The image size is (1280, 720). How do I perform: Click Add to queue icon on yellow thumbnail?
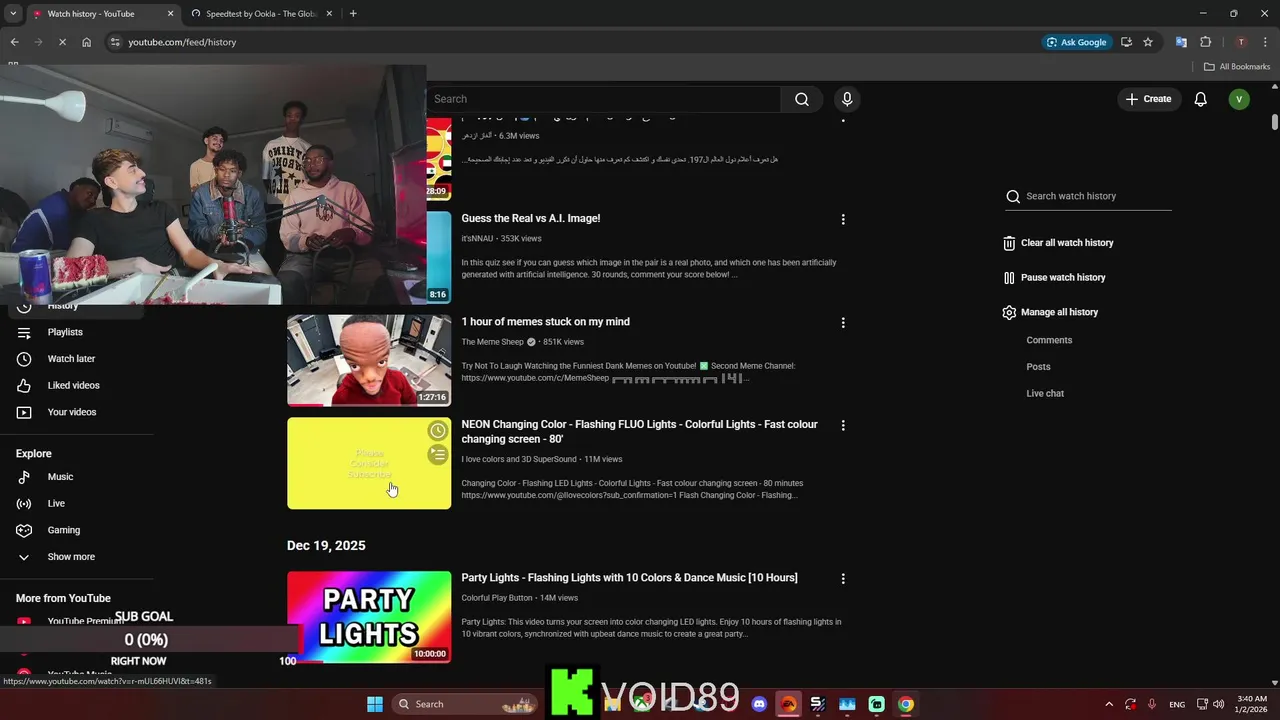(x=437, y=455)
